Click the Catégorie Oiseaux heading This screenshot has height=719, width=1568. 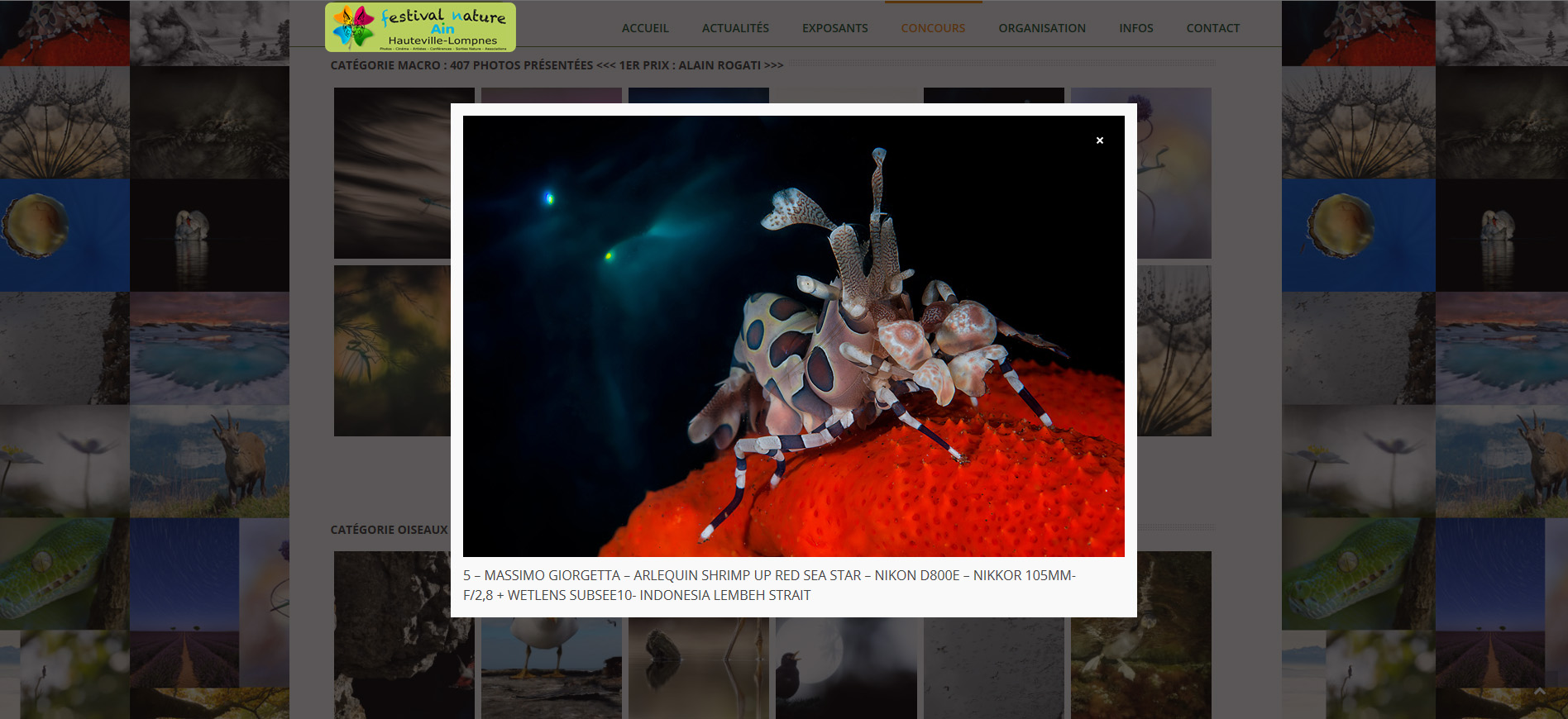coord(390,530)
